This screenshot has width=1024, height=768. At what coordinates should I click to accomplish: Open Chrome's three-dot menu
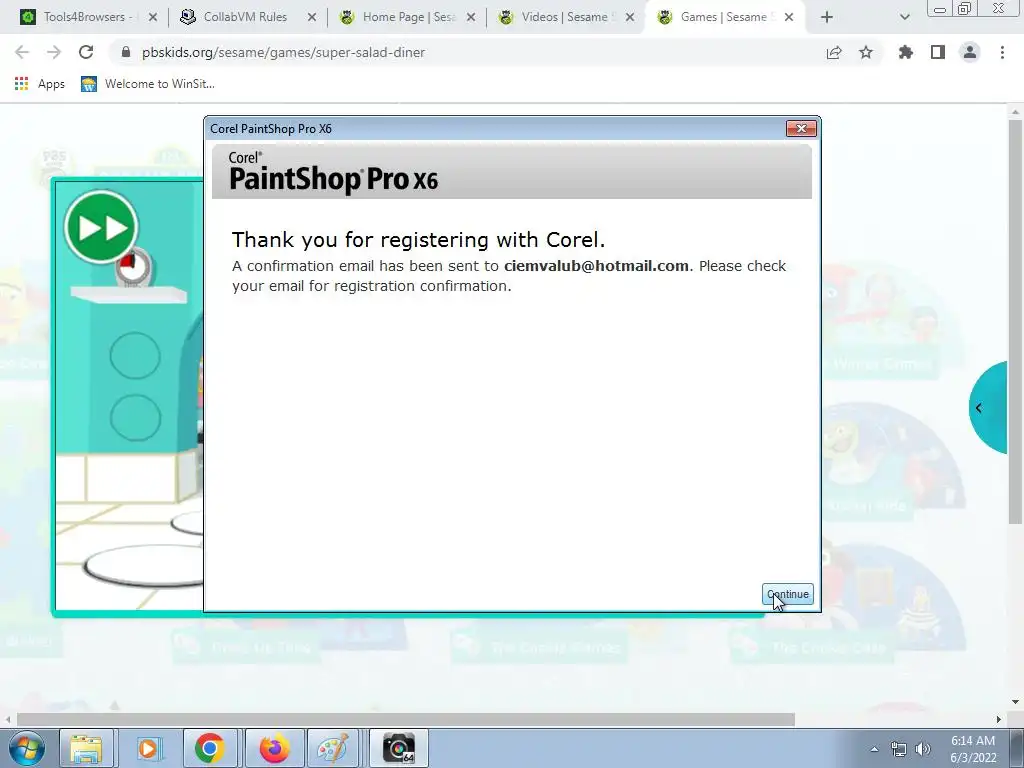[x=1002, y=52]
